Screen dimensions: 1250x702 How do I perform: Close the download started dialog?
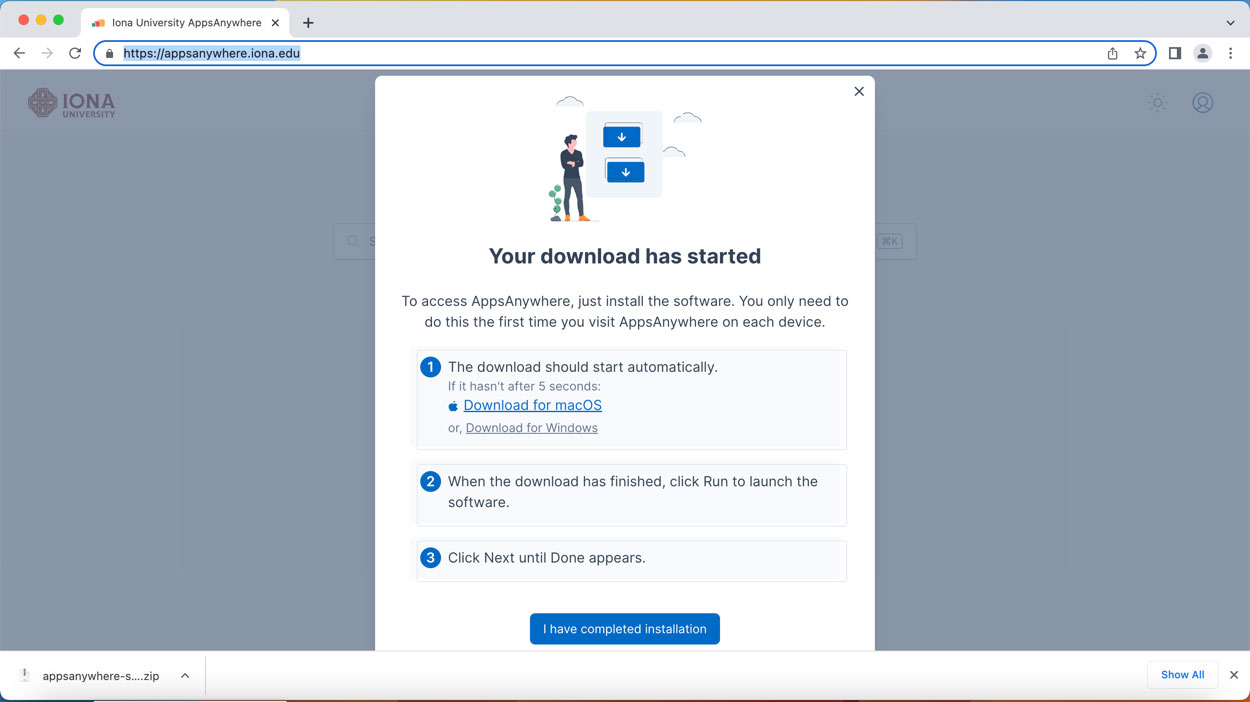[x=858, y=91]
